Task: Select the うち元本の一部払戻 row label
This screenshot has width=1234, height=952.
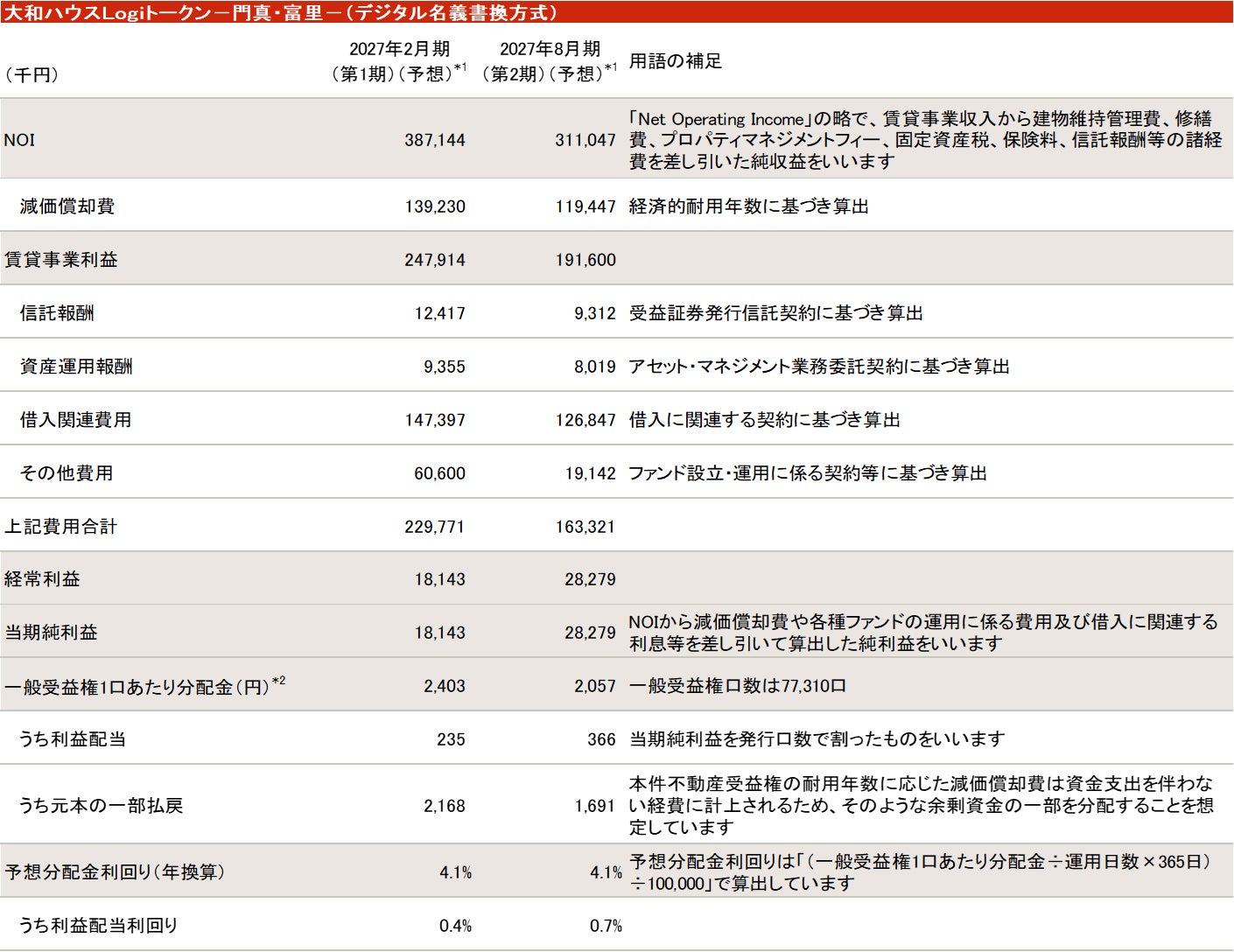Action: click(x=101, y=806)
